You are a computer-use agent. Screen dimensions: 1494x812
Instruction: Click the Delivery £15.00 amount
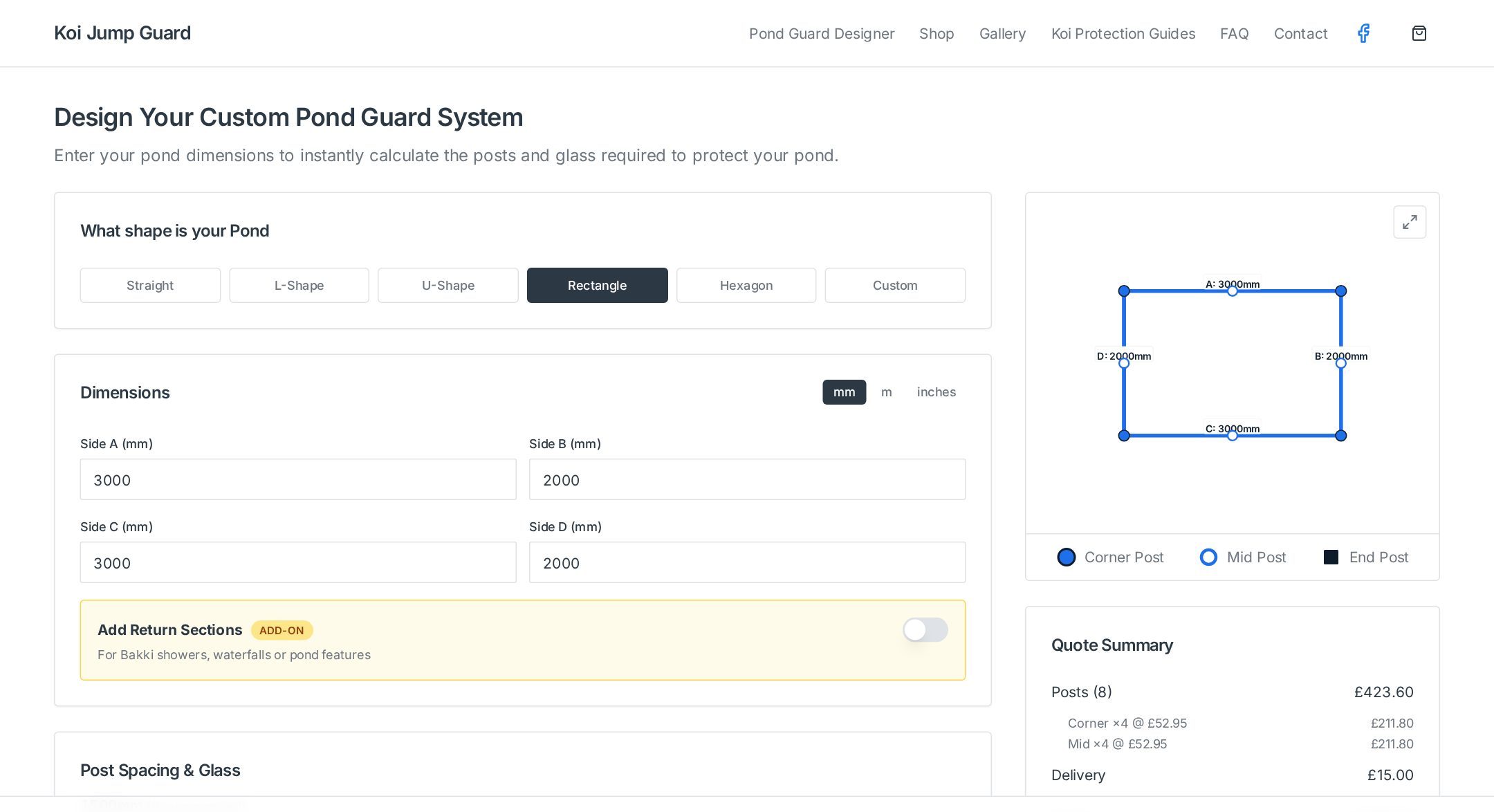click(x=1390, y=775)
